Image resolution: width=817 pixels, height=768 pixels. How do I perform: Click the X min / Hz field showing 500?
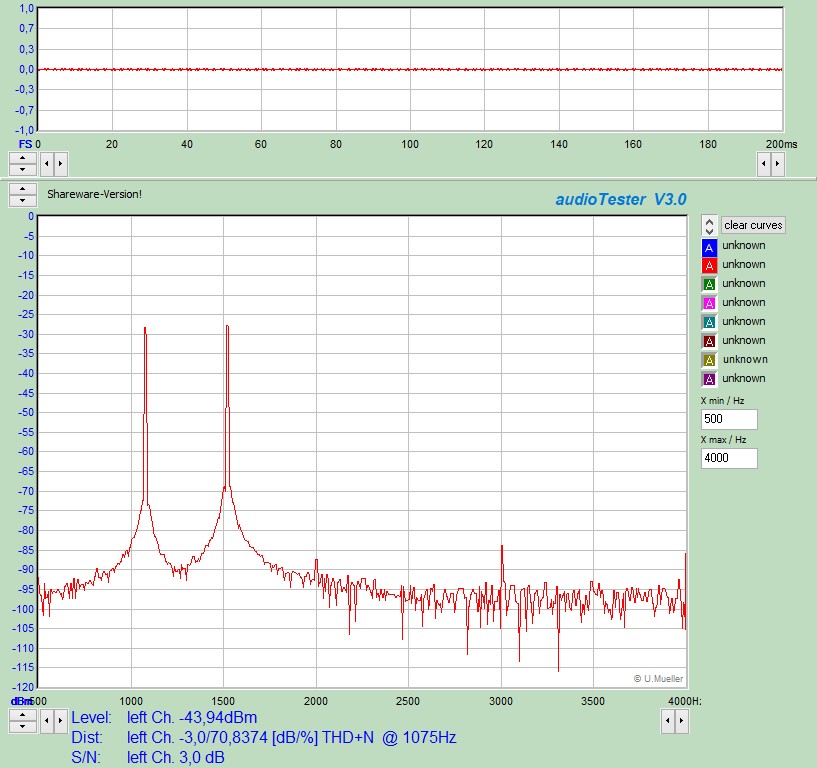click(729, 419)
